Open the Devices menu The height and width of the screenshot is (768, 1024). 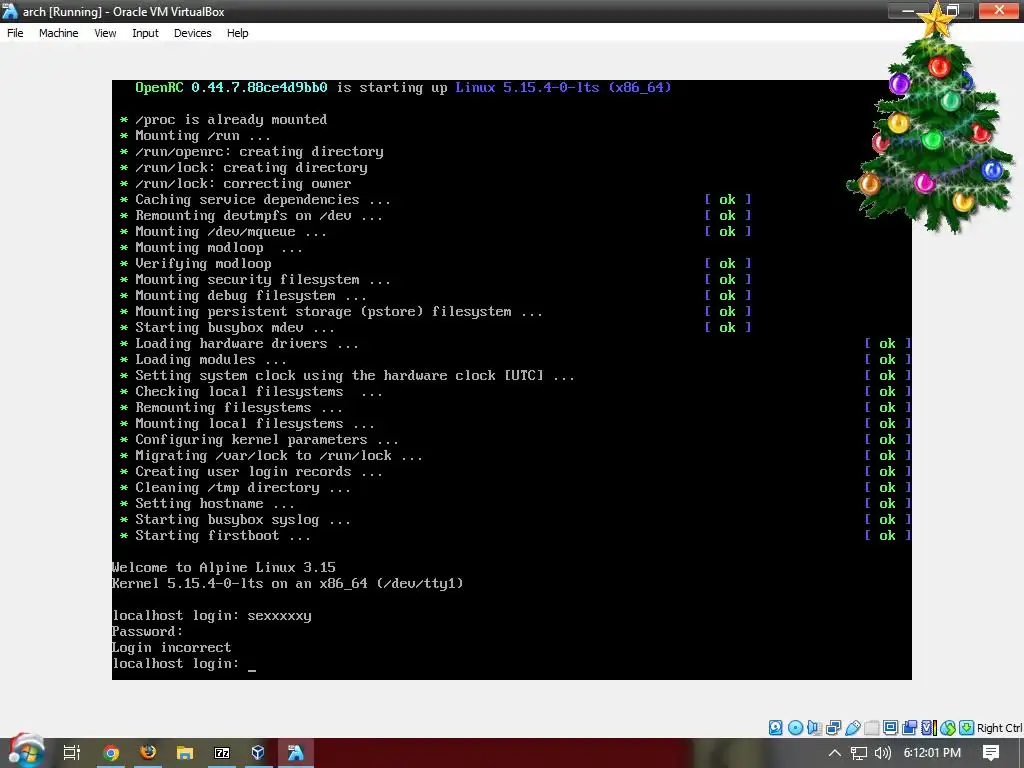(193, 33)
